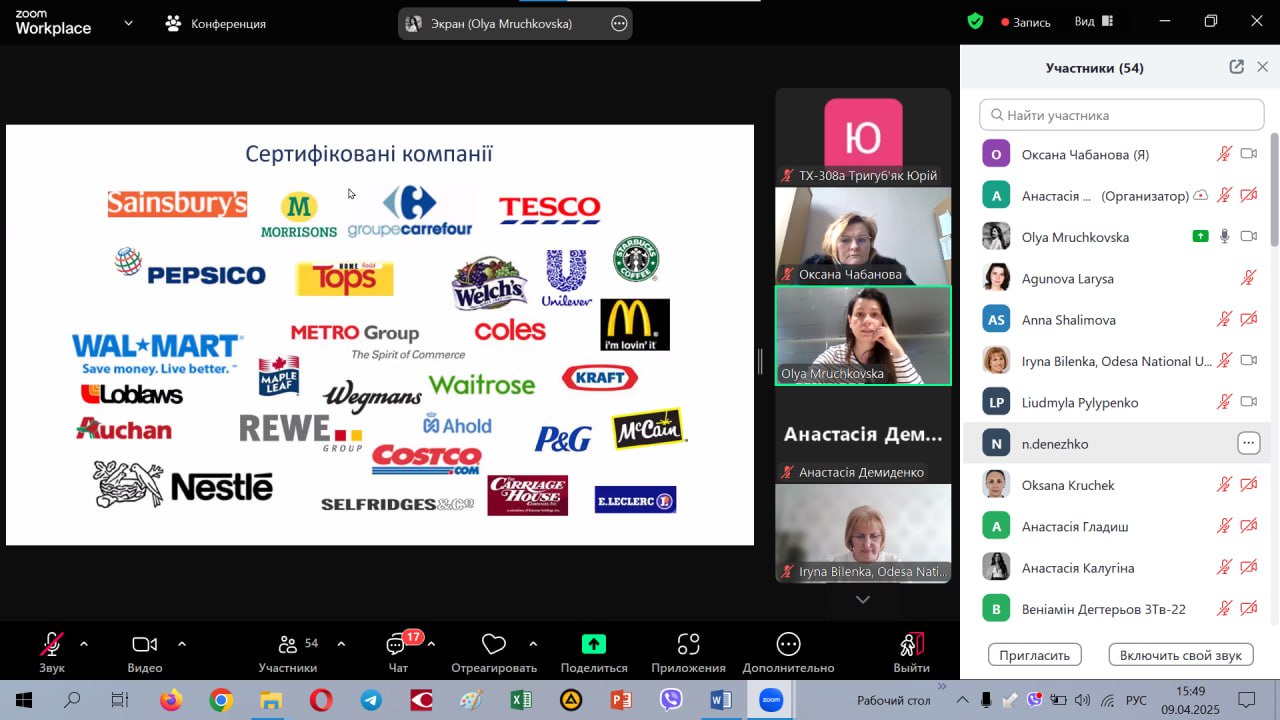Click the green B avatar of Веніамін Дегтерьов

pyautogui.click(x=996, y=609)
